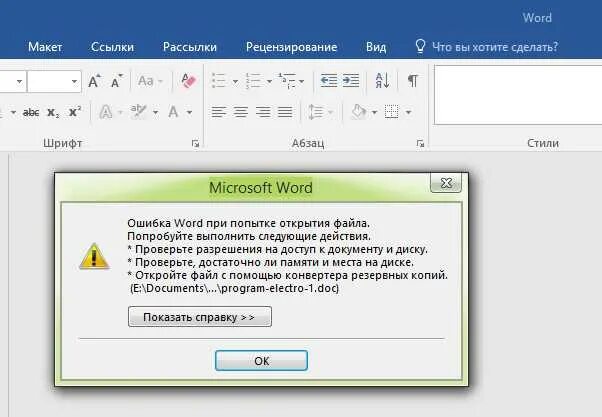
Task: Toggle Align Left paragraph icon
Action: tap(218, 112)
